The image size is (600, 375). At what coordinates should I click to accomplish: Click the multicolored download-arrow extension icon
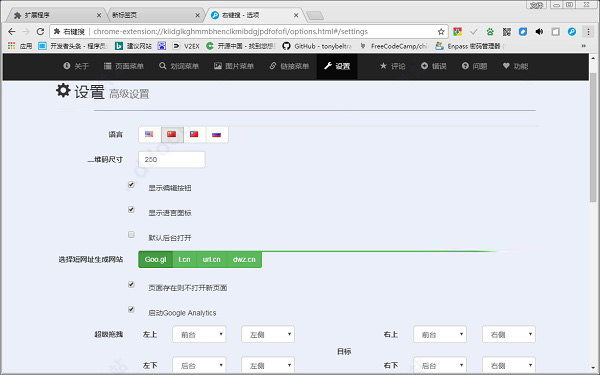click(457, 32)
